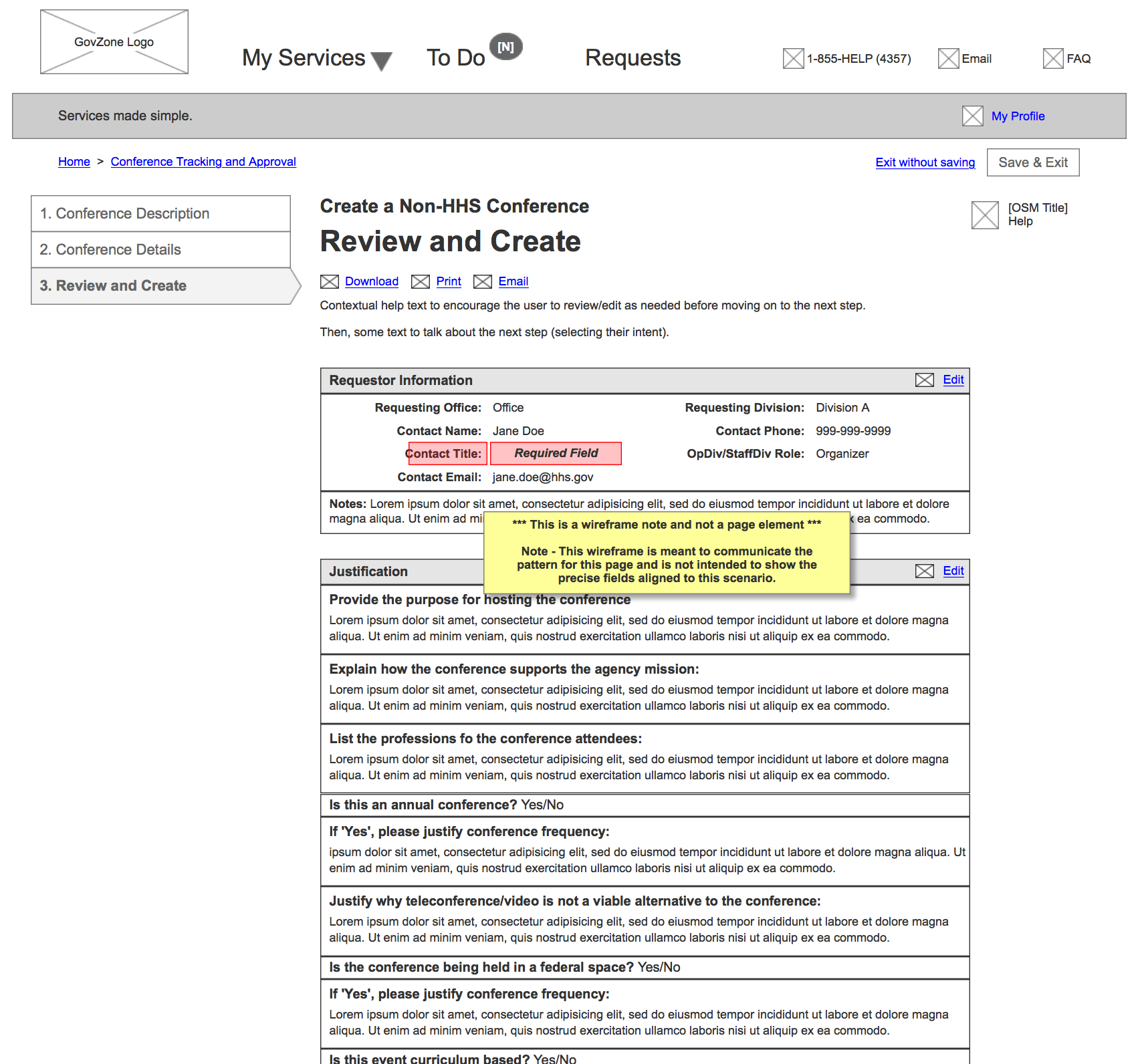Open the To Do menu
Viewport: 1138px width, 1064px height.
point(456,58)
